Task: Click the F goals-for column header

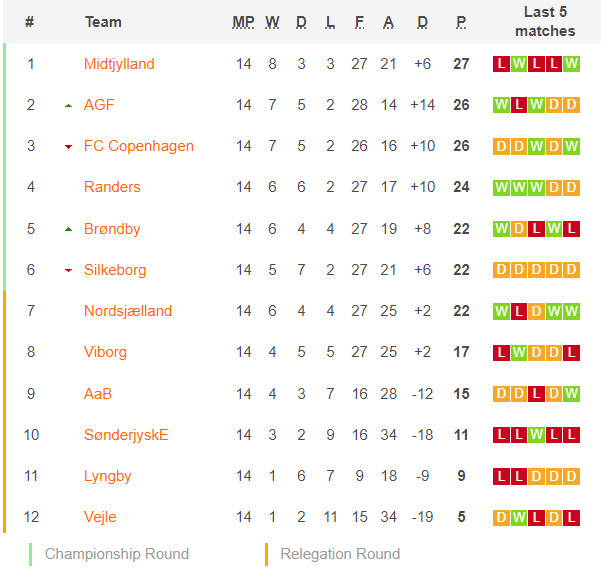Action: (359, 22)
